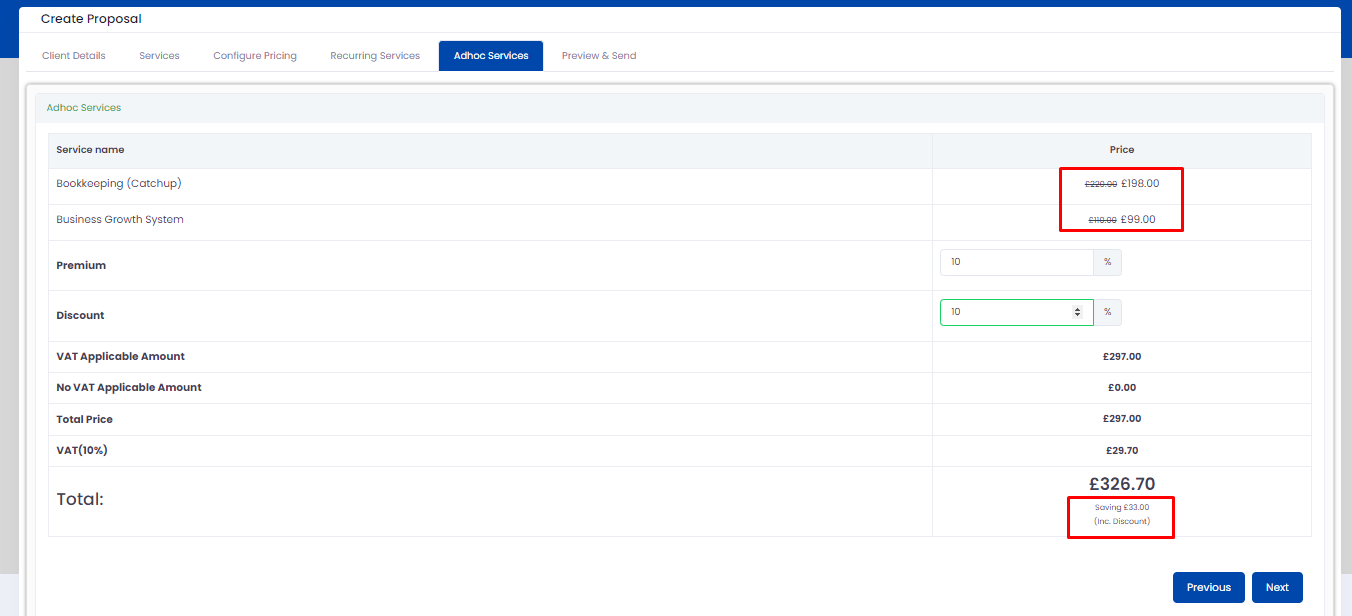Click the £198.00 discounted price
This screenshot has width=1352, height=616.
(x=1140, y=183)
